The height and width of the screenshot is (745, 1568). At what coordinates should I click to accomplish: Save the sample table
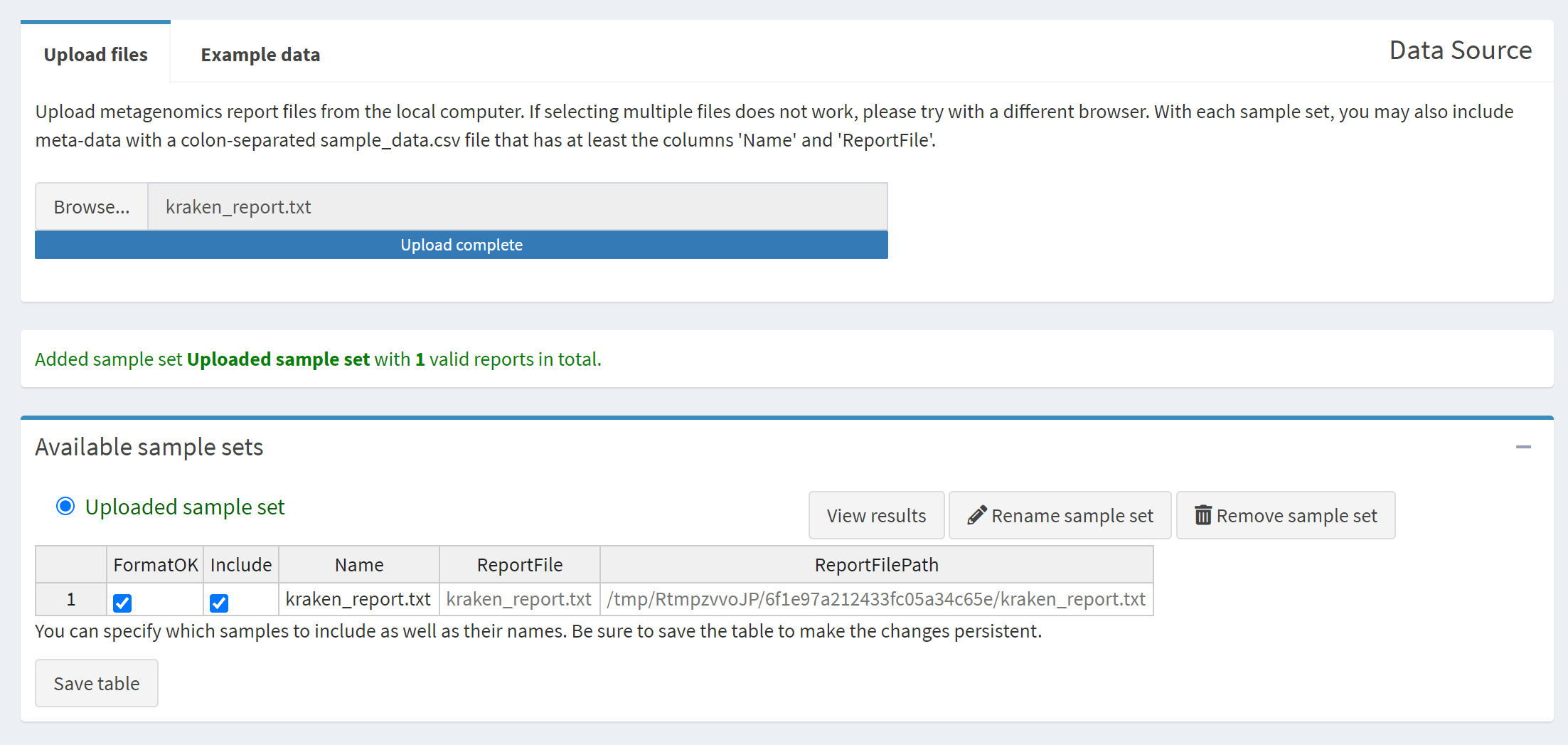click(x=97, y=683)
